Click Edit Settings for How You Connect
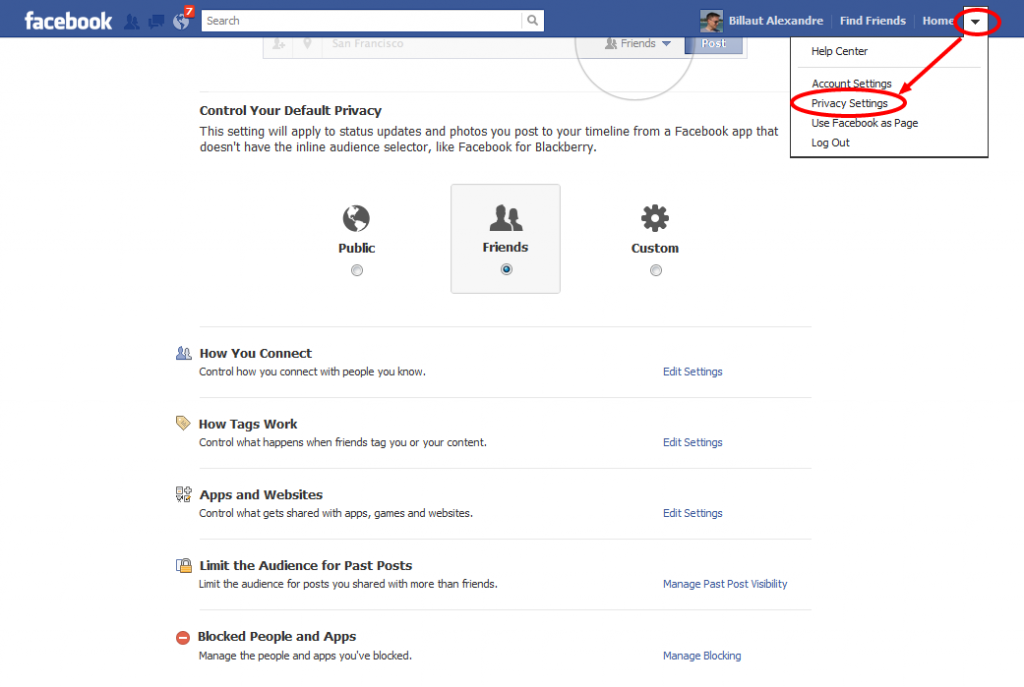This screenshot has width=1024, height=687. [693, 372]
